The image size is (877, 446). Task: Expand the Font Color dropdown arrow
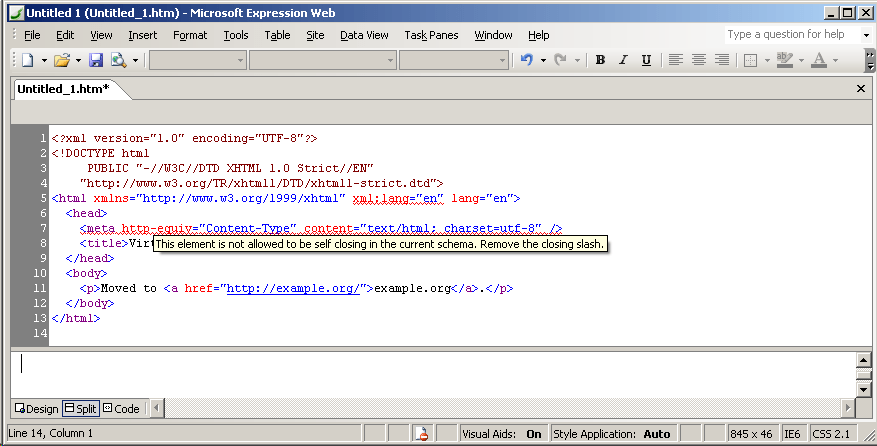tap(836, 60)
